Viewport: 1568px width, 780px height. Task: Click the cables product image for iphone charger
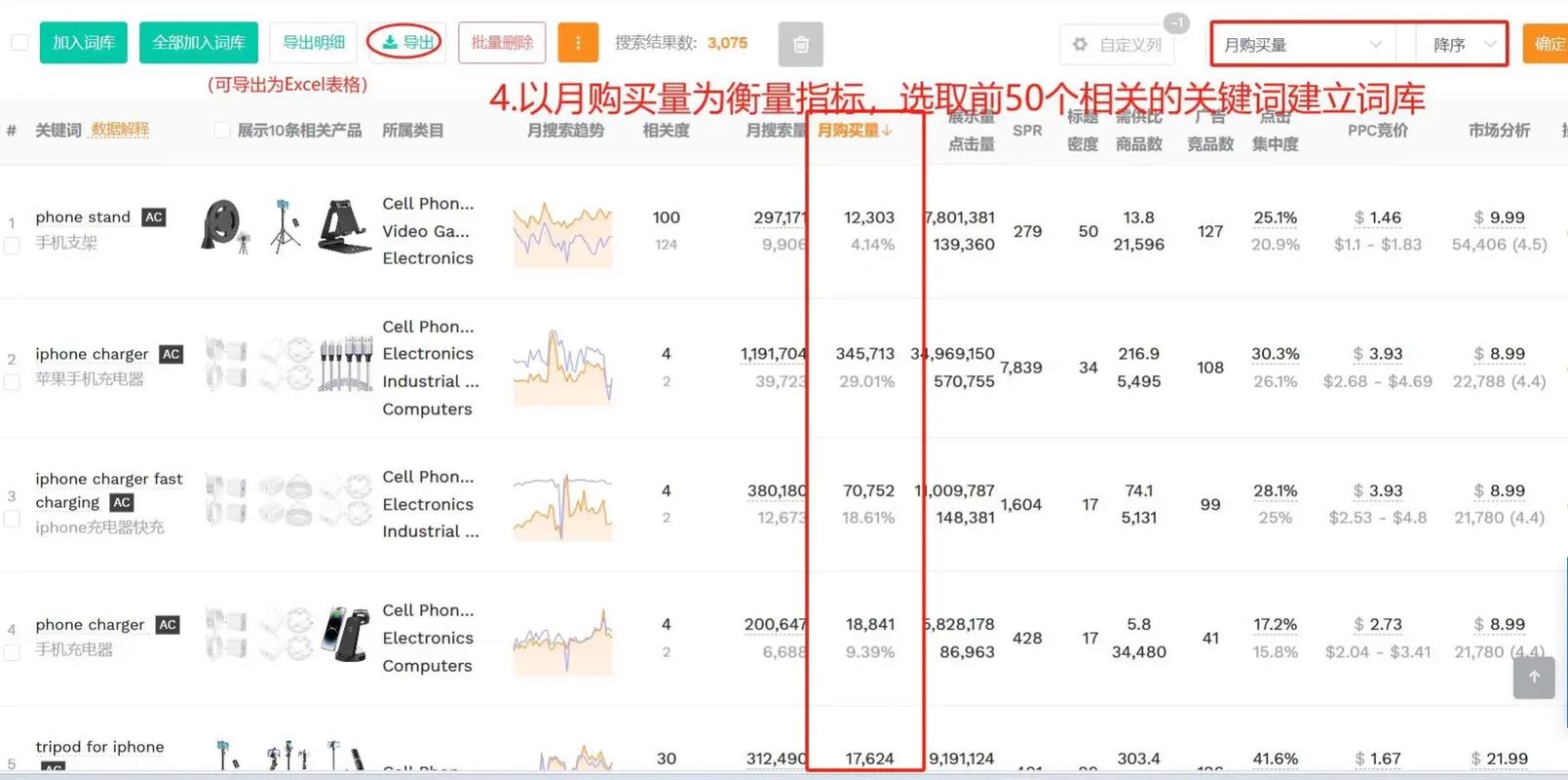pos(346,364)
